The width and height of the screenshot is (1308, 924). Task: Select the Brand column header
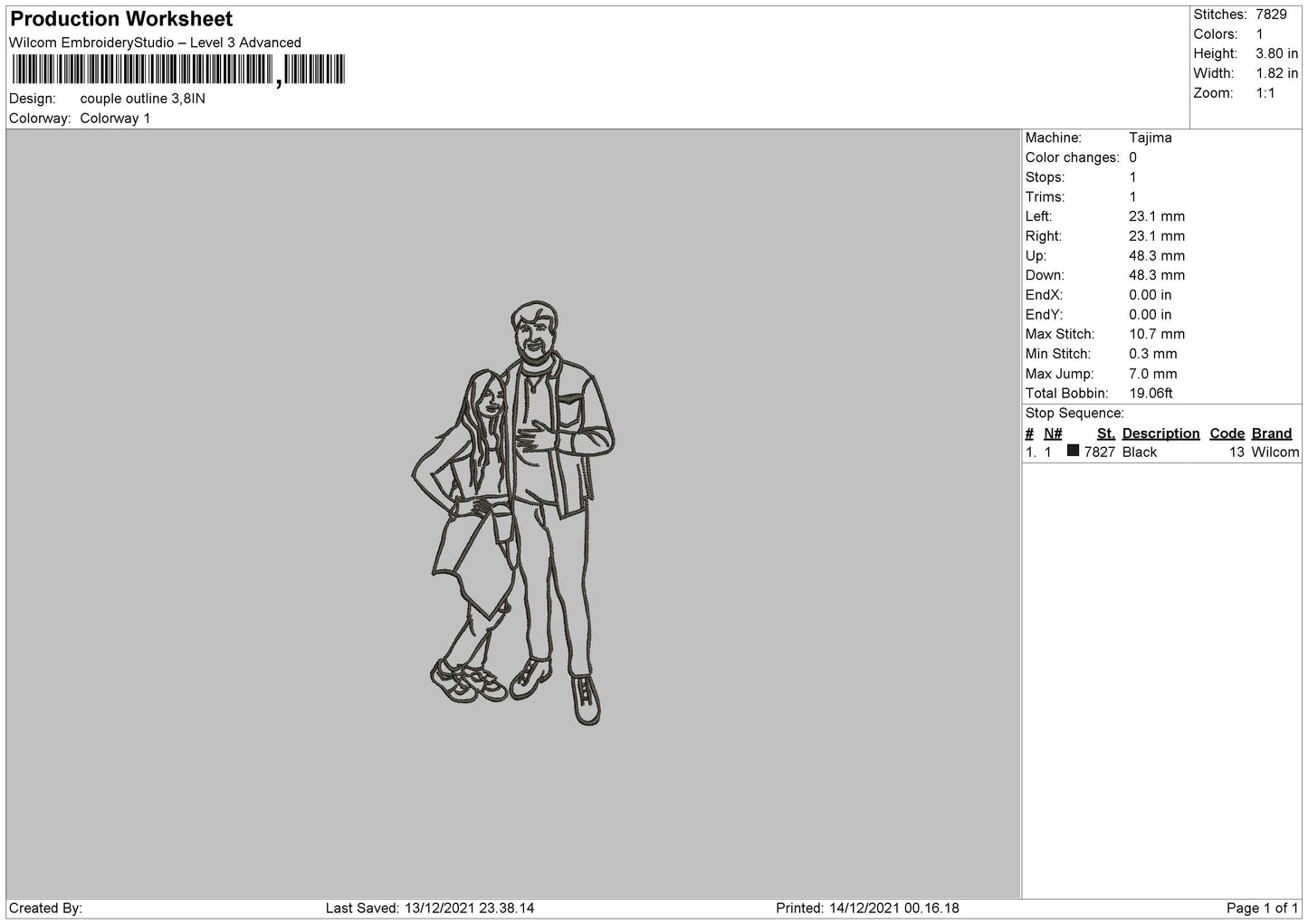[1271, 433]
